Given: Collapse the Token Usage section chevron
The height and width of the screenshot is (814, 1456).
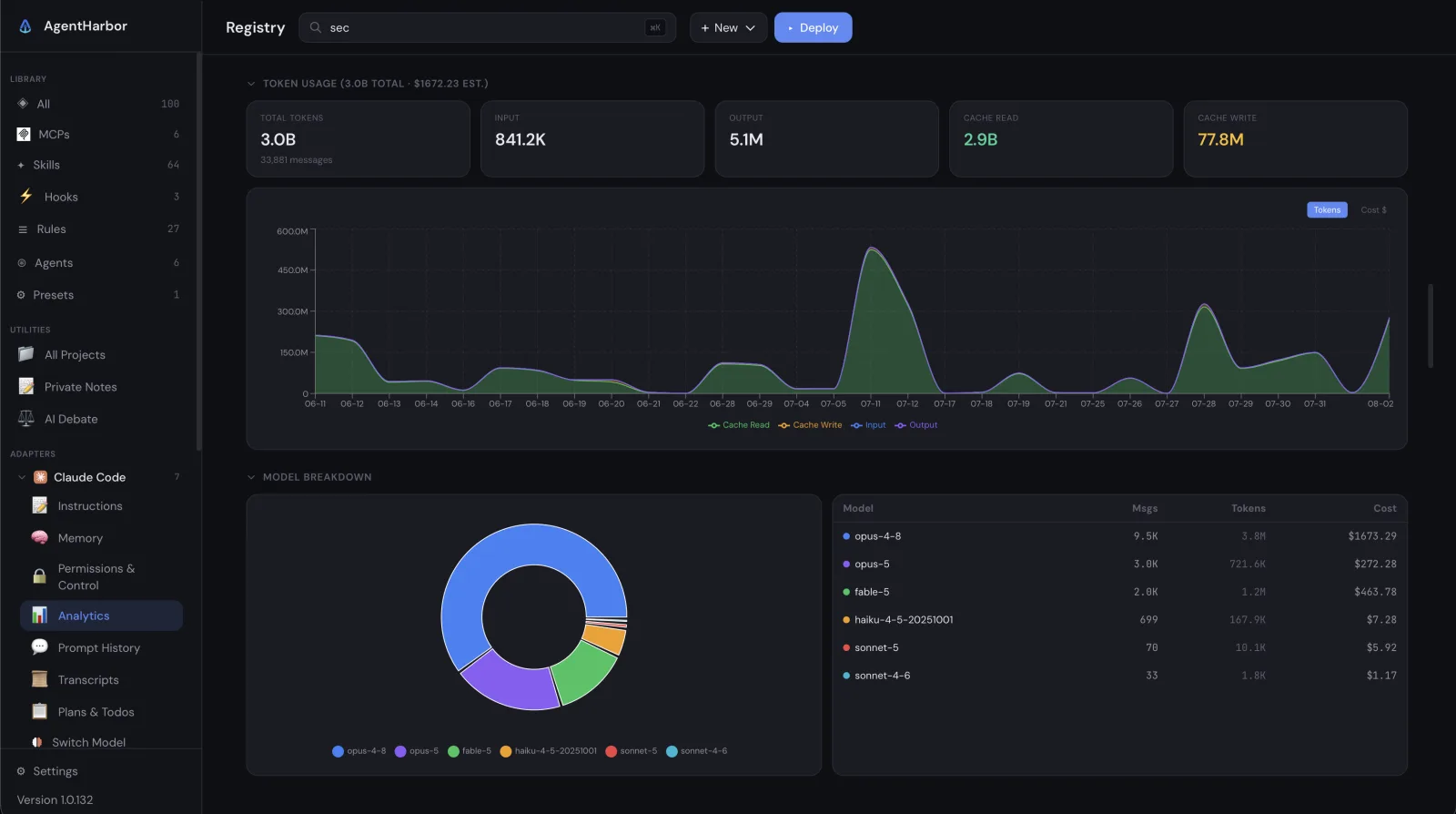Looking at the screenshot, I should [x=251, y=84].
